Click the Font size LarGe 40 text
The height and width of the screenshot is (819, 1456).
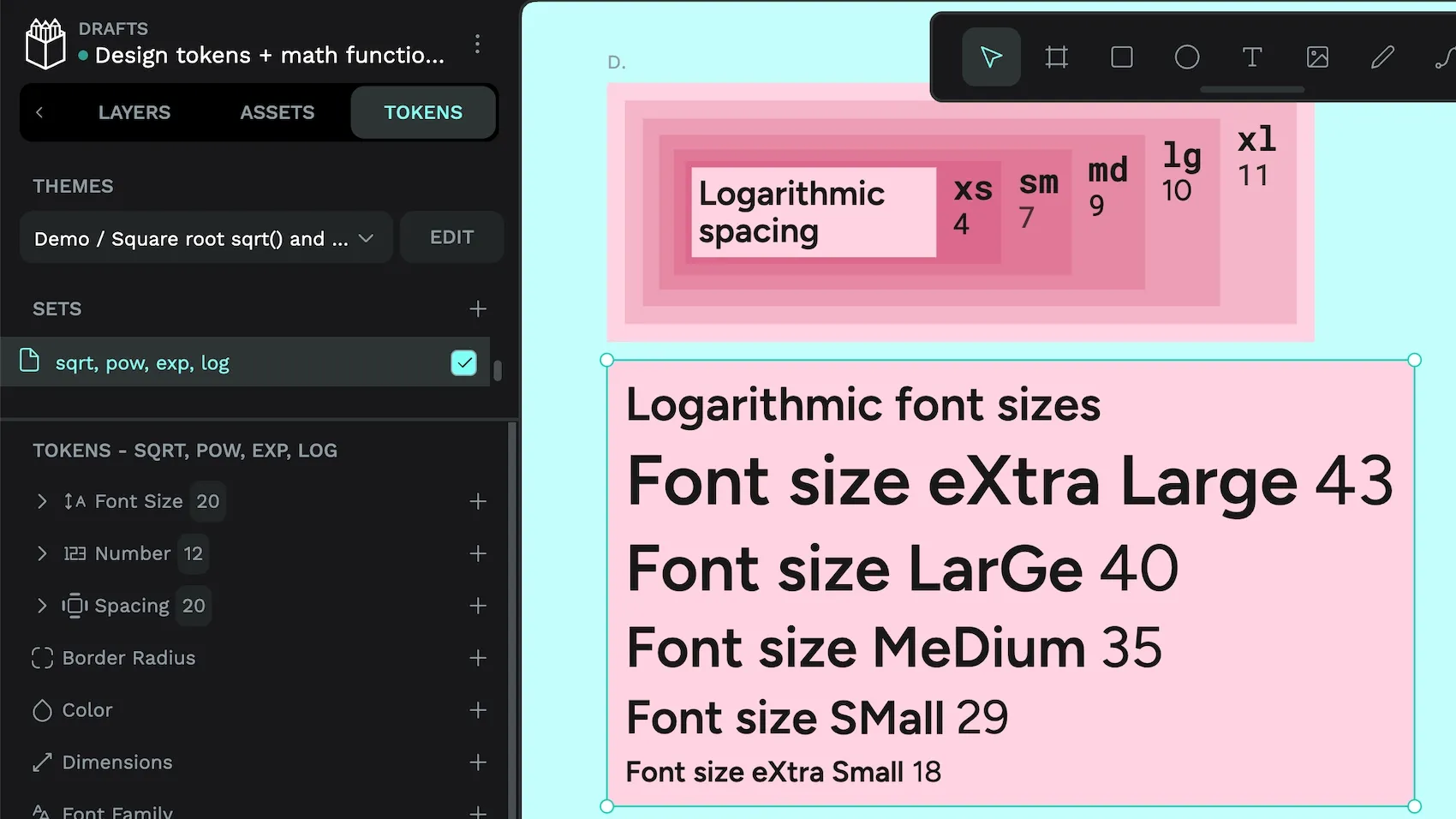(903, 568)
